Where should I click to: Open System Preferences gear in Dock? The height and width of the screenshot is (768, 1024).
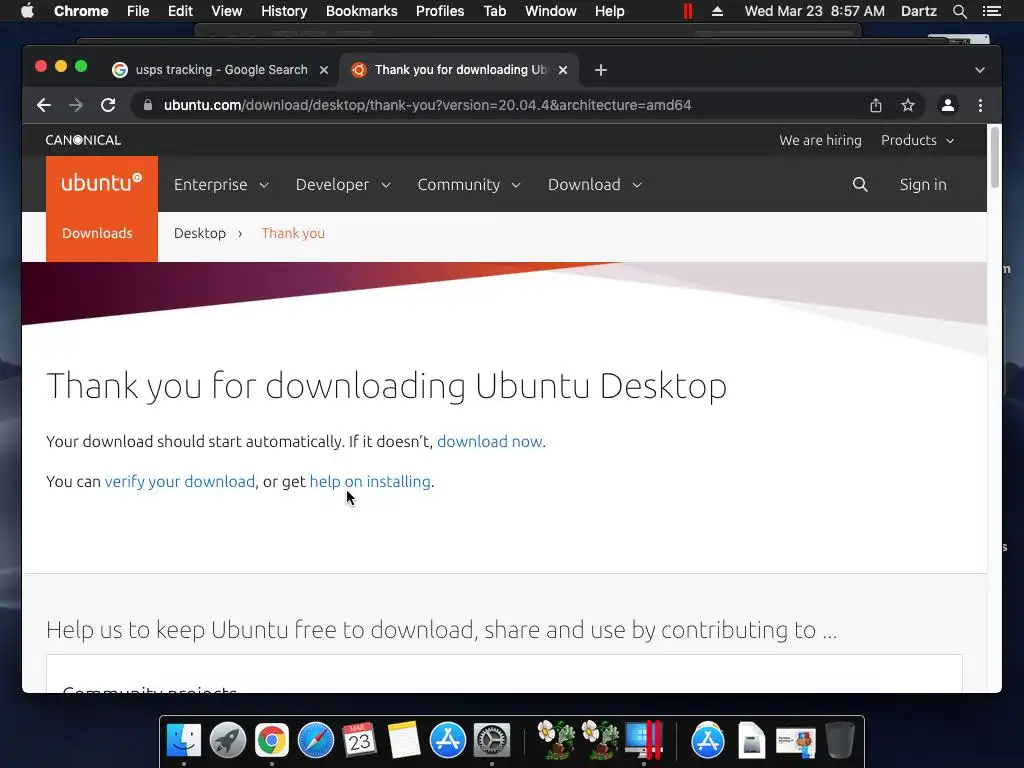491,740
